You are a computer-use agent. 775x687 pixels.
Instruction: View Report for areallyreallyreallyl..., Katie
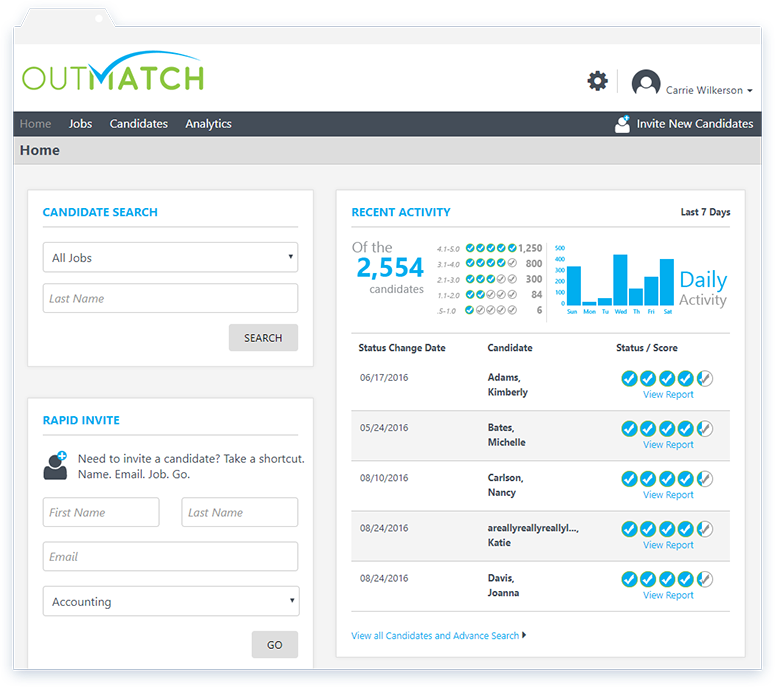click(668, 545)
